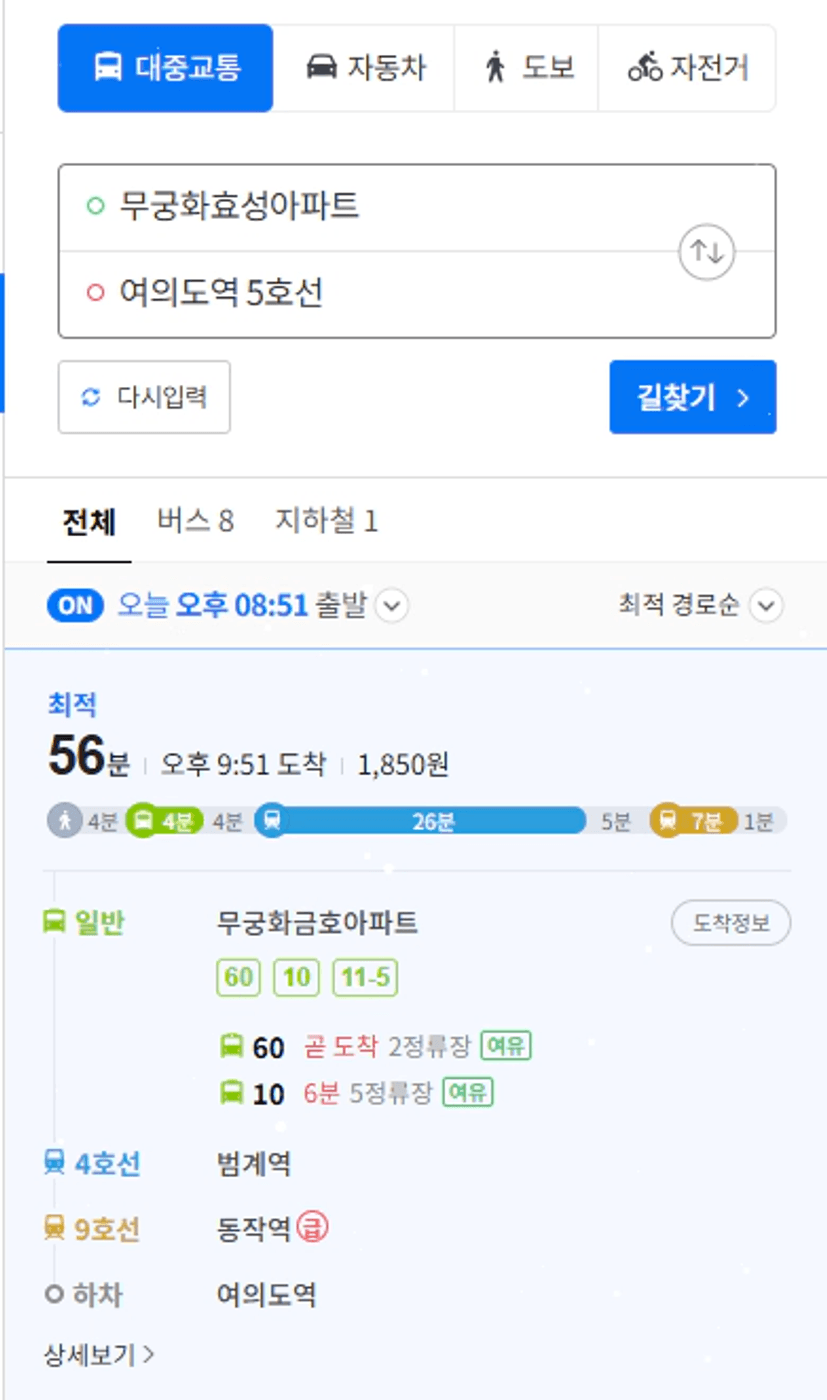Click the green bus icon beside bus 60
The height and width of the screenshot is (1400, 827).
point(231,1046)
